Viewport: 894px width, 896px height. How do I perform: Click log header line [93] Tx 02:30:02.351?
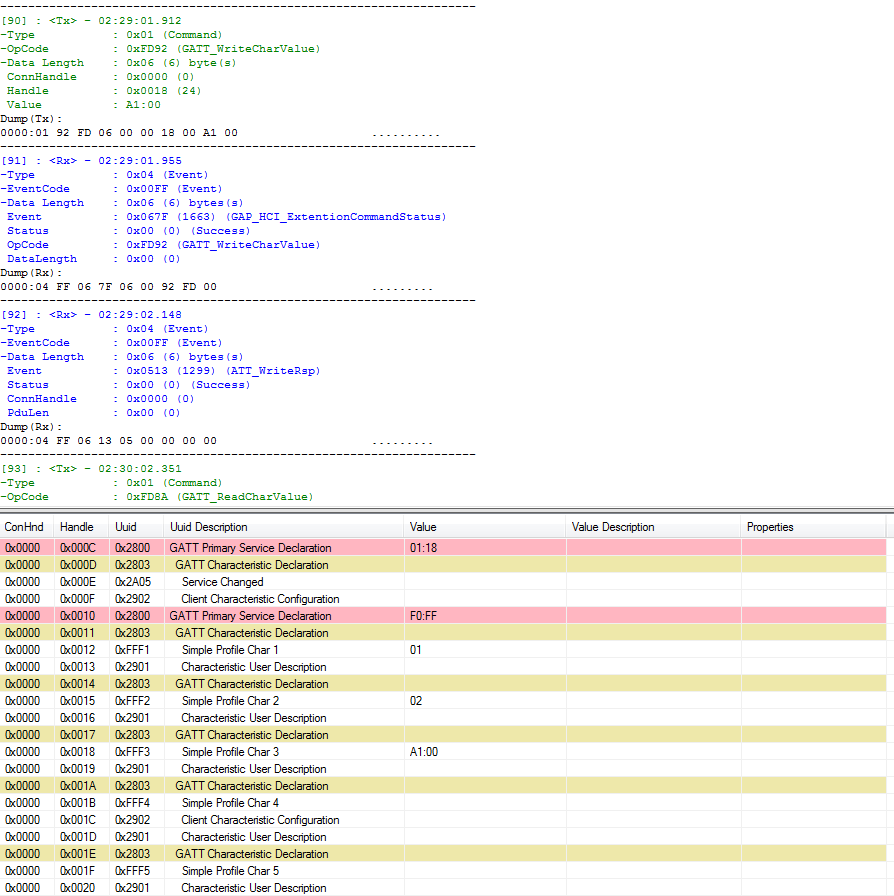pos(91,469)
